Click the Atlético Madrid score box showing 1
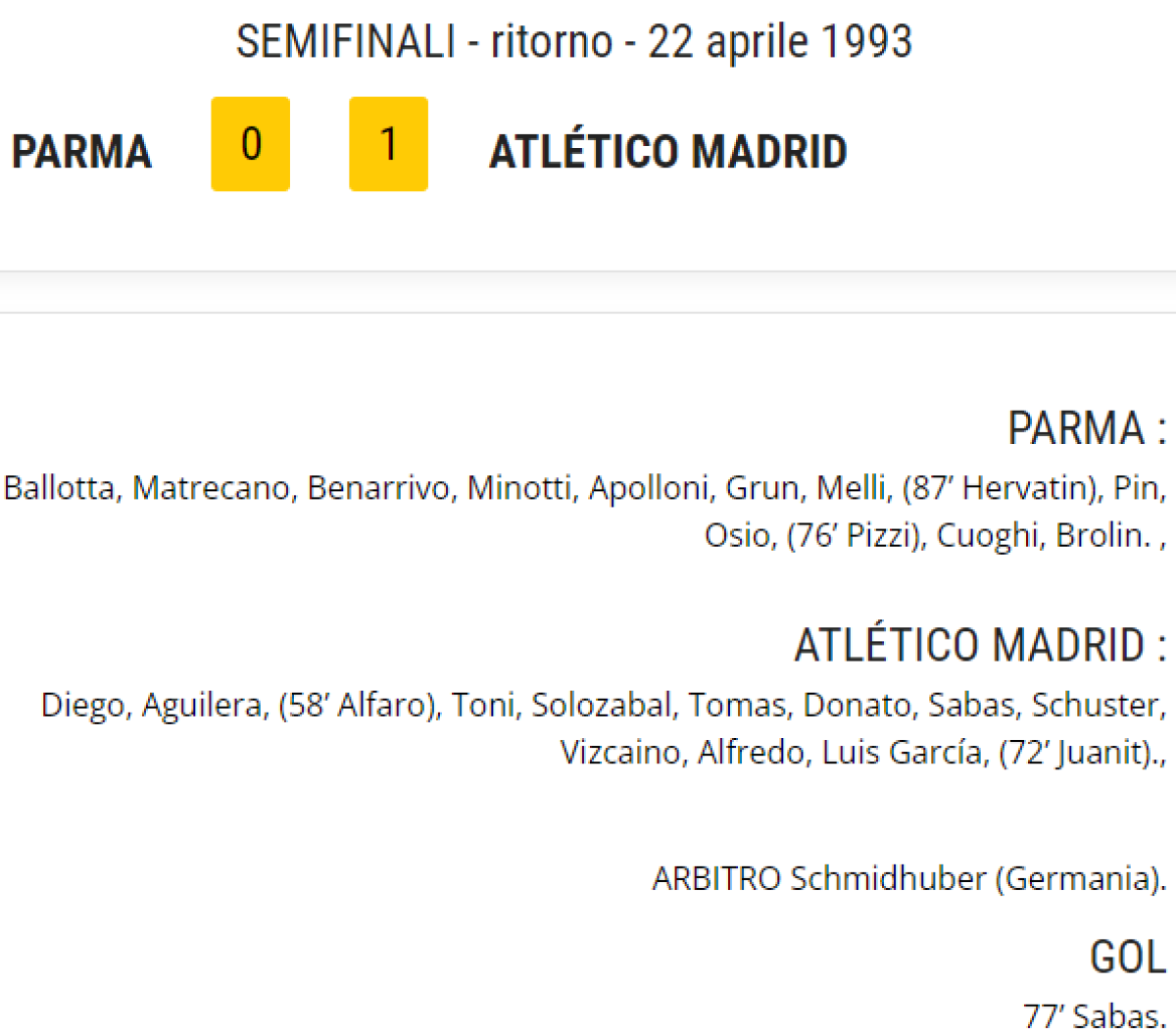 [x=388, y=144]
